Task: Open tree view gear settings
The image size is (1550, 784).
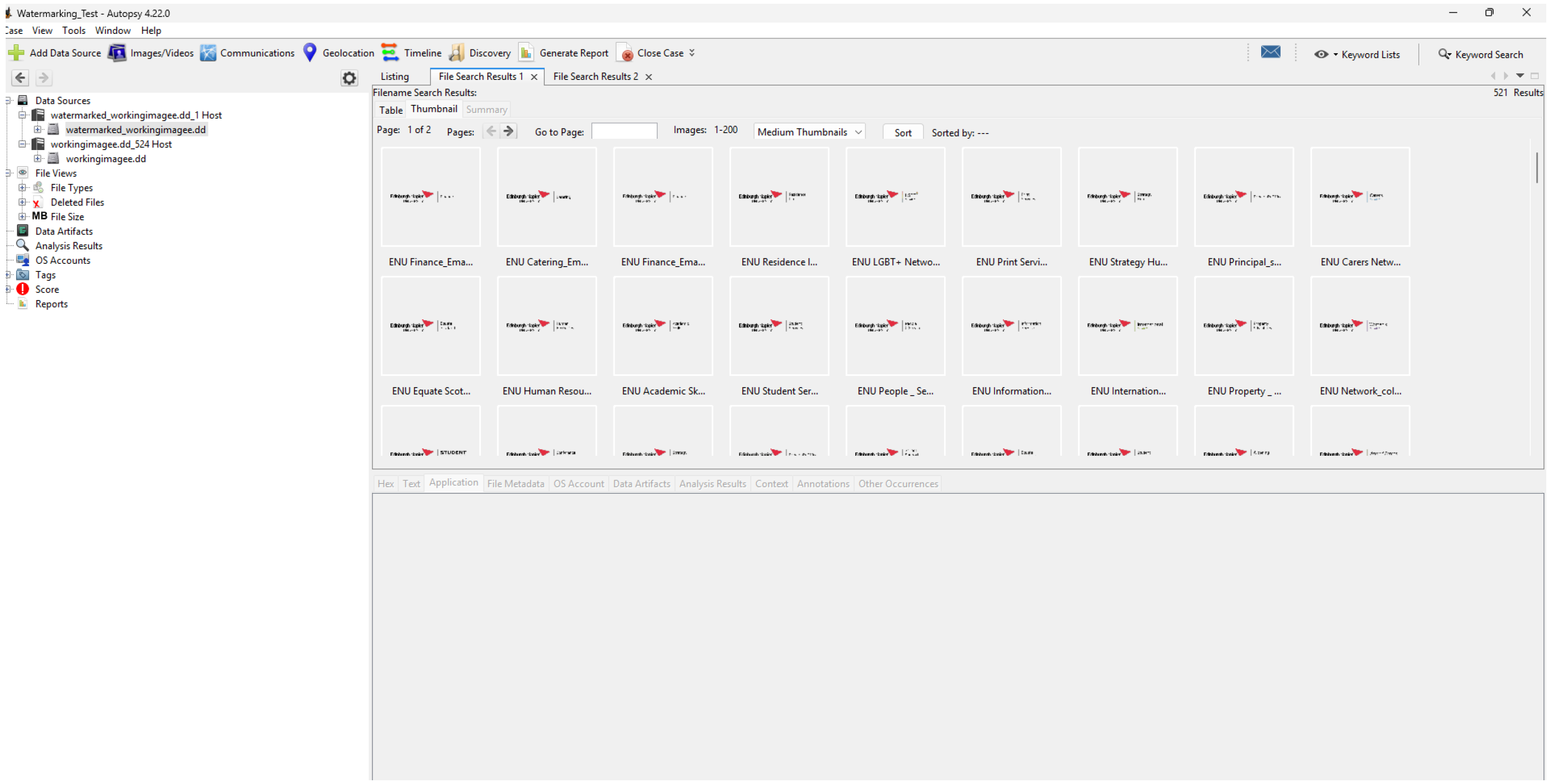Action: click(349, 78)
